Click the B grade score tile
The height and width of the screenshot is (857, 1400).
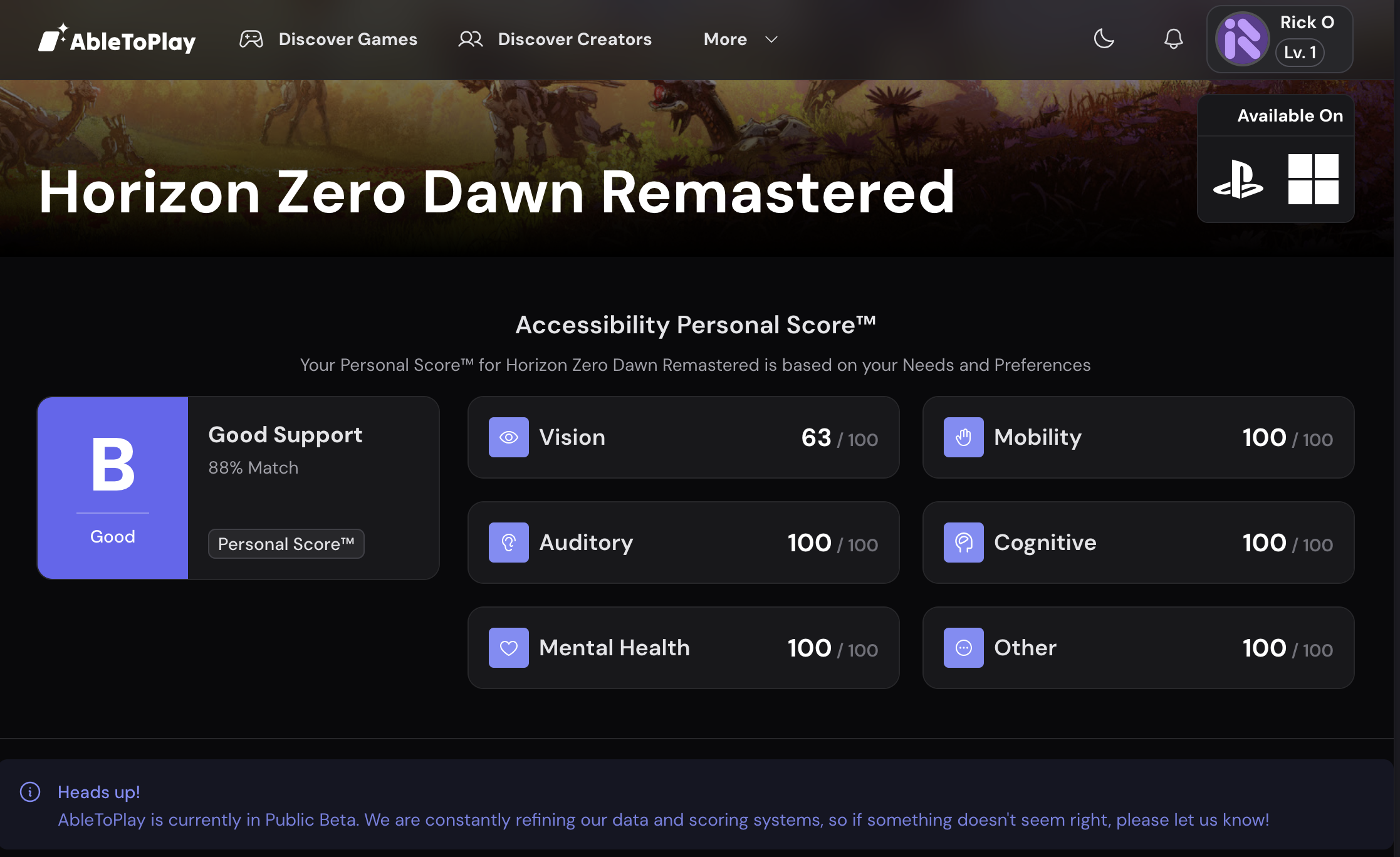tap(113, 487)
